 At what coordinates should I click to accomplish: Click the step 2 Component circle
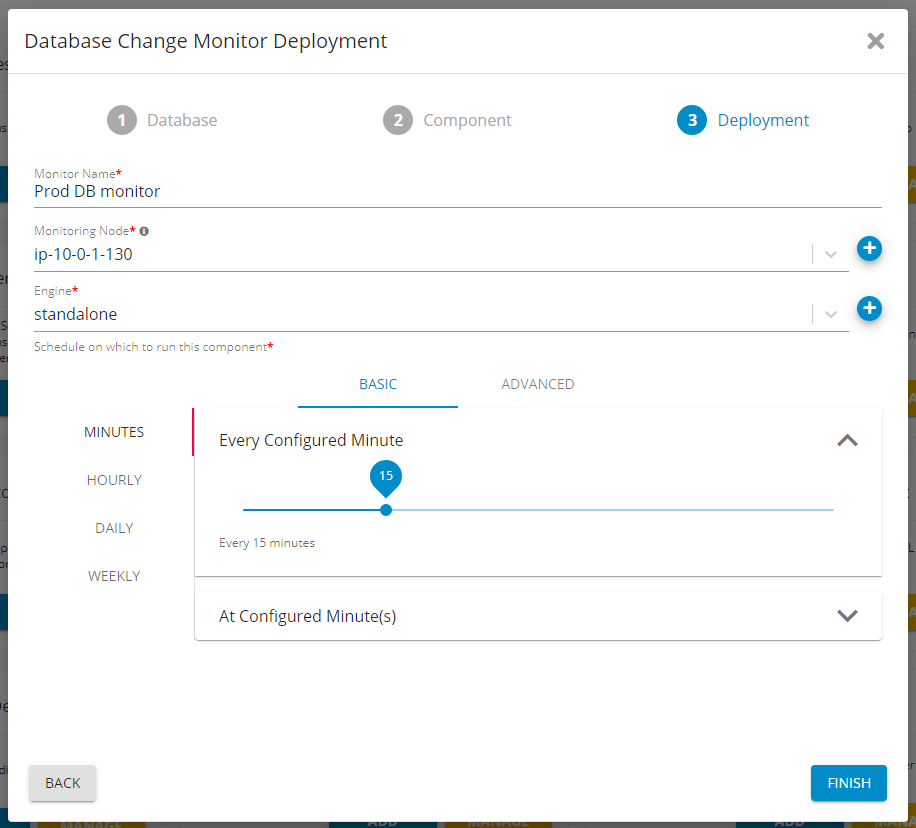[x=397, y=120]
